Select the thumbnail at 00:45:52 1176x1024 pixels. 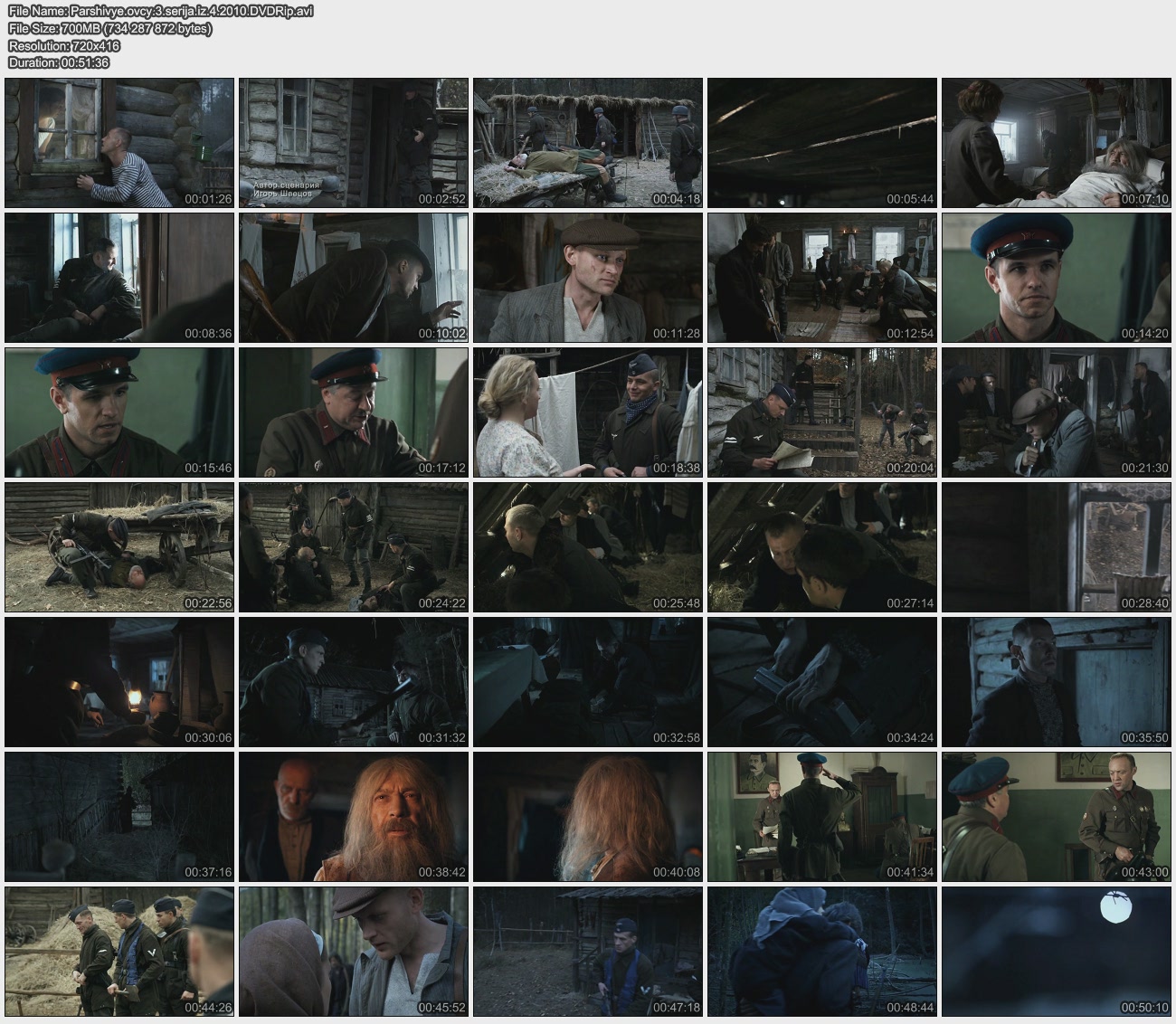click(x=354, y=952)
